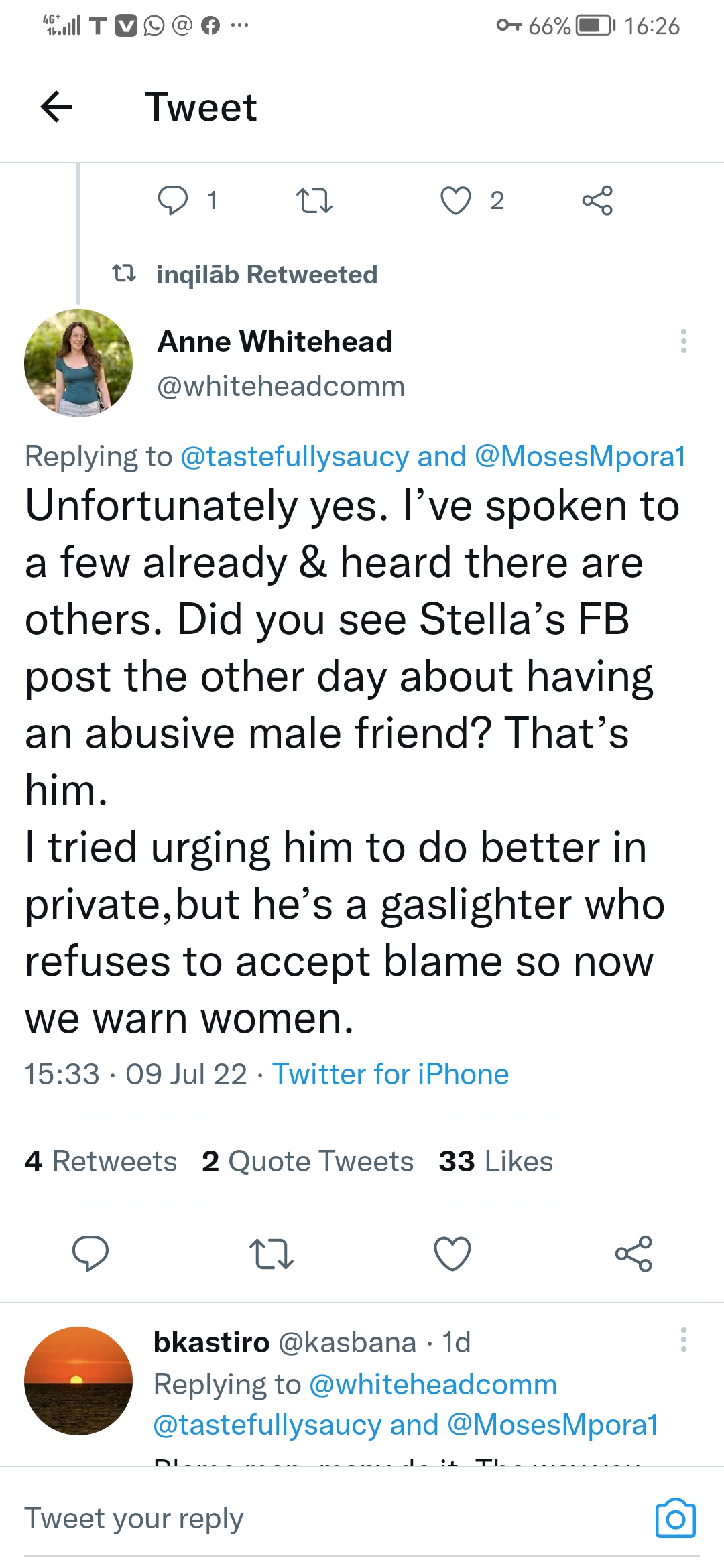The image size is (724, 1568).
Task: Share Anne Whitehead's tweet
Action: 633,1253
